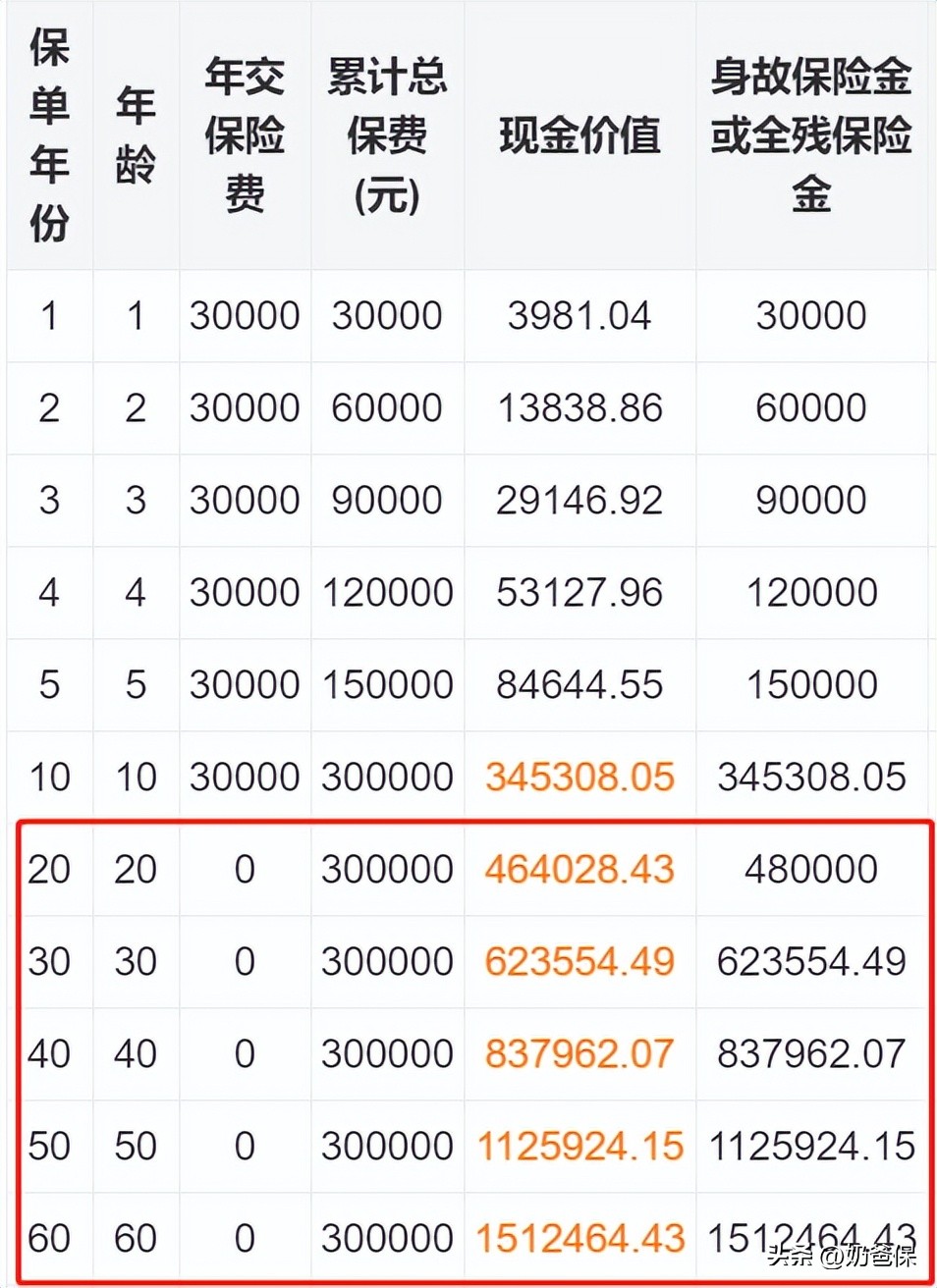
Task: Click 300000 cumulative premium in year 10 row
Action: tap(385, 777)
